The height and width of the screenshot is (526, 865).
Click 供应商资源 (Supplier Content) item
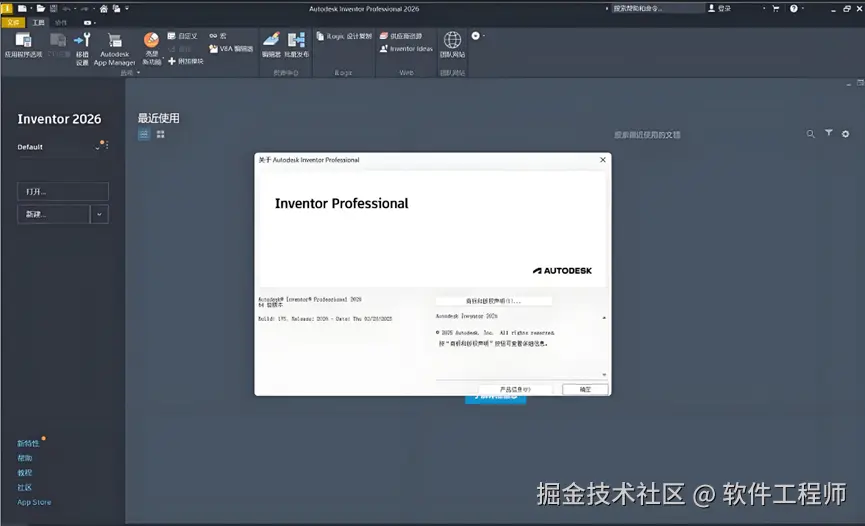(401, 36)
